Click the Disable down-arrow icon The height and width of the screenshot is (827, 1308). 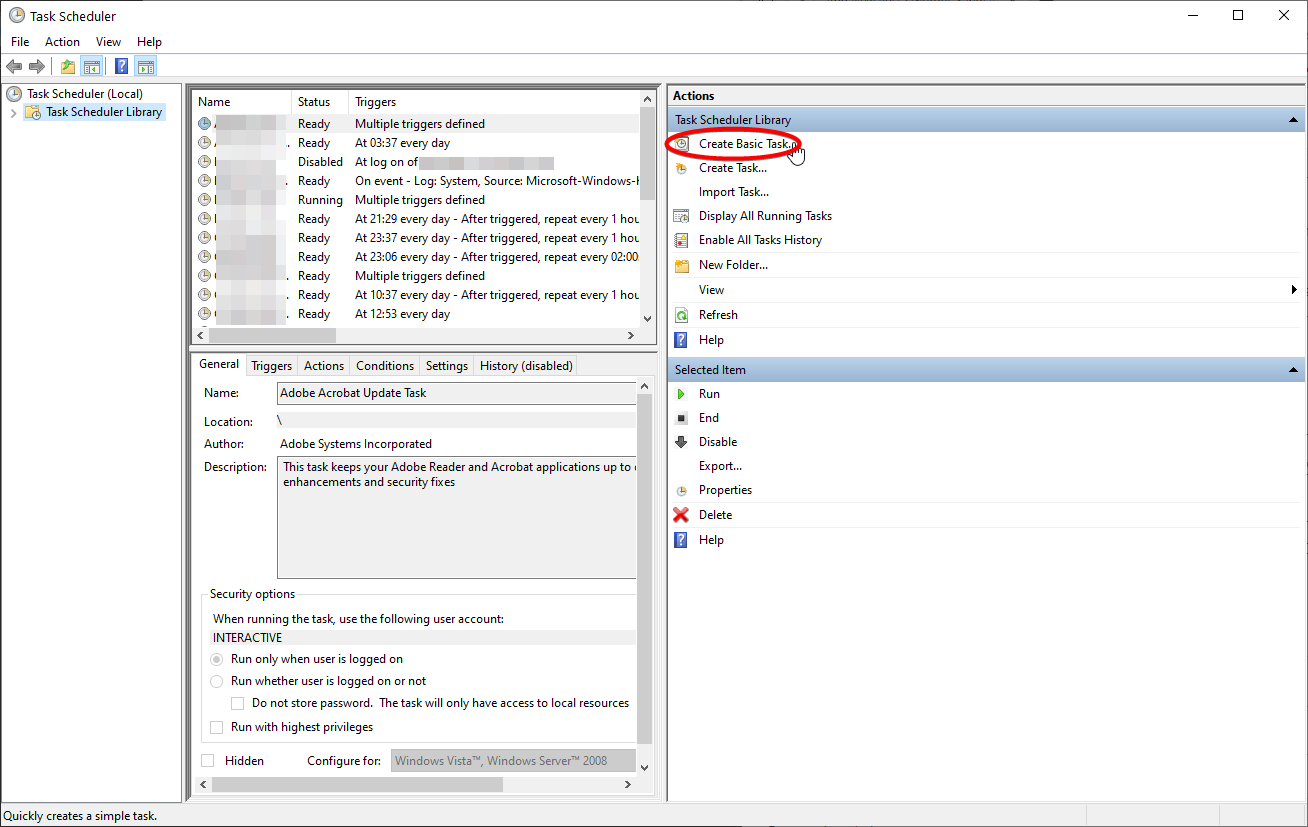click(x=681, y=442)
